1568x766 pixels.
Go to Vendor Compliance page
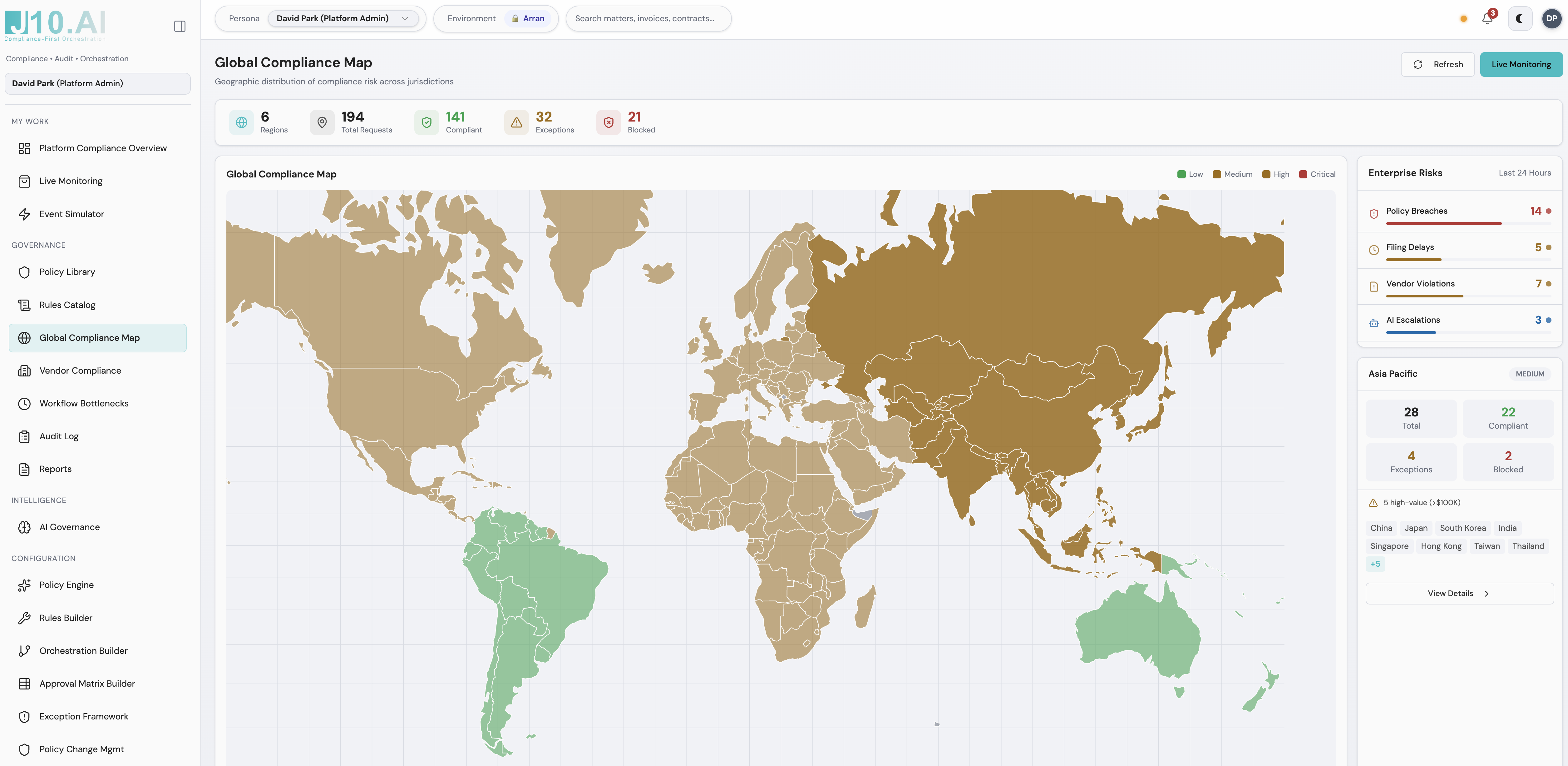(97, 370)
